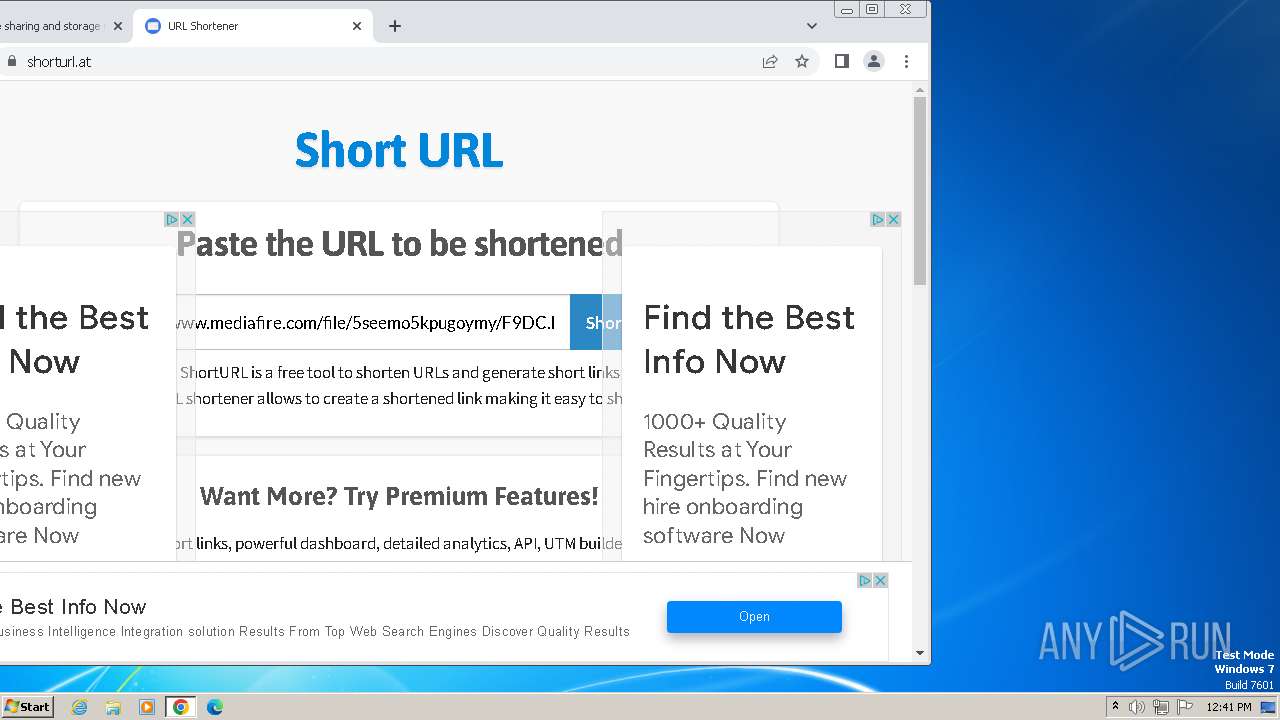Select Chrome in the taskbar

pos(181,707)
